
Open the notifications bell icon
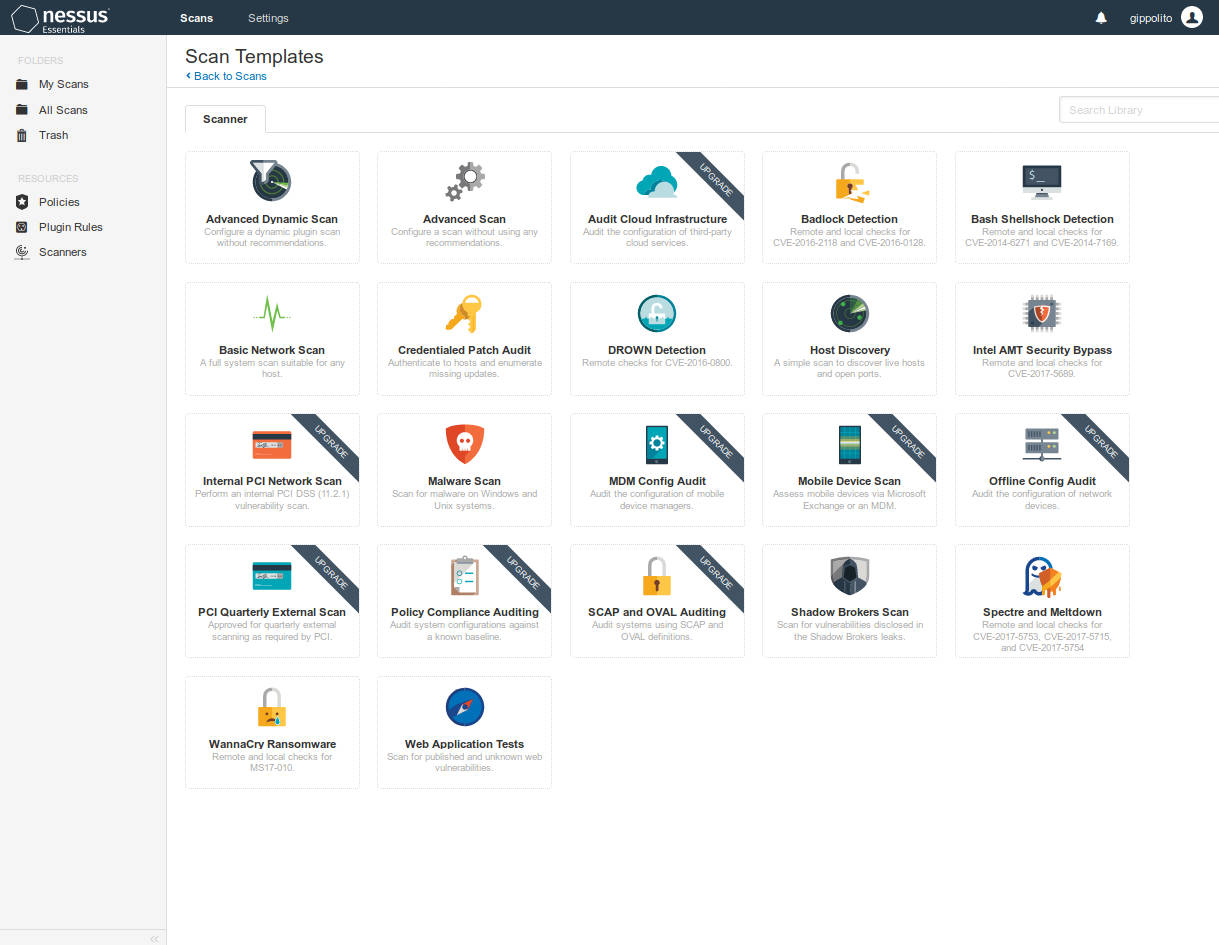(x=1101, y=18)
